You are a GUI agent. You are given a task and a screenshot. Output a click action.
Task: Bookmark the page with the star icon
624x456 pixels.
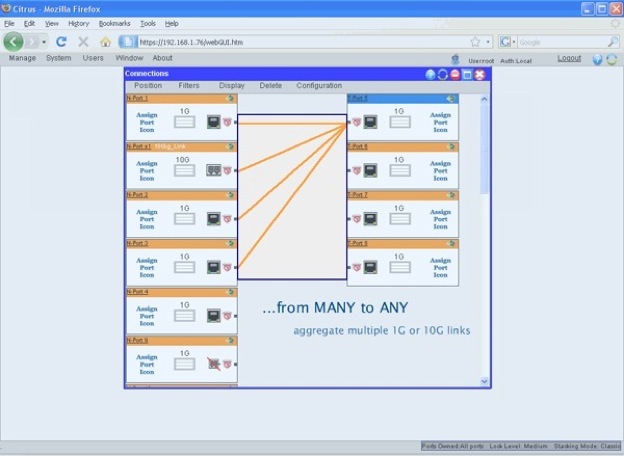tap(475, 42)
